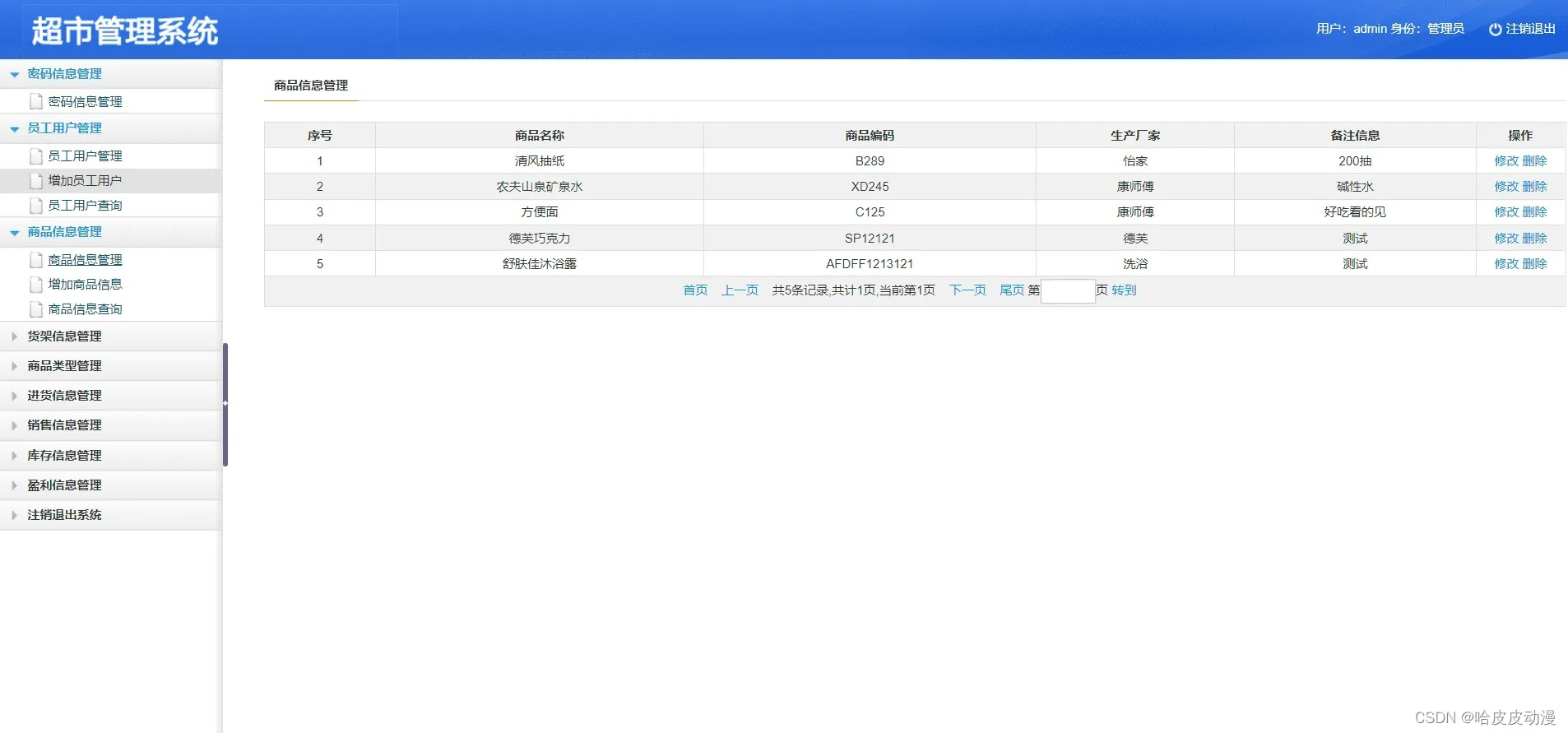The width and height of the screenshot is (1568, 733).
Task: Expand the 销售信息管理 section arrow
Action: tap(14, 424)
